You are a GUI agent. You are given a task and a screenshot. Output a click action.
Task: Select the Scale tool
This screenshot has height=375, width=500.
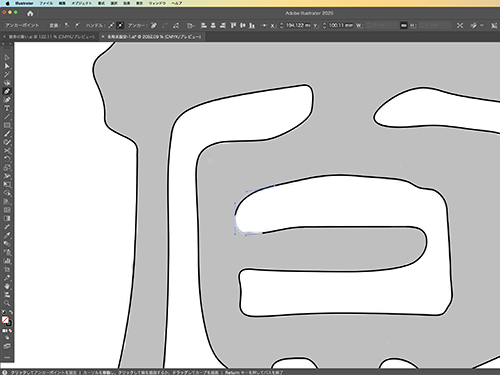click(x=7, y=168)
